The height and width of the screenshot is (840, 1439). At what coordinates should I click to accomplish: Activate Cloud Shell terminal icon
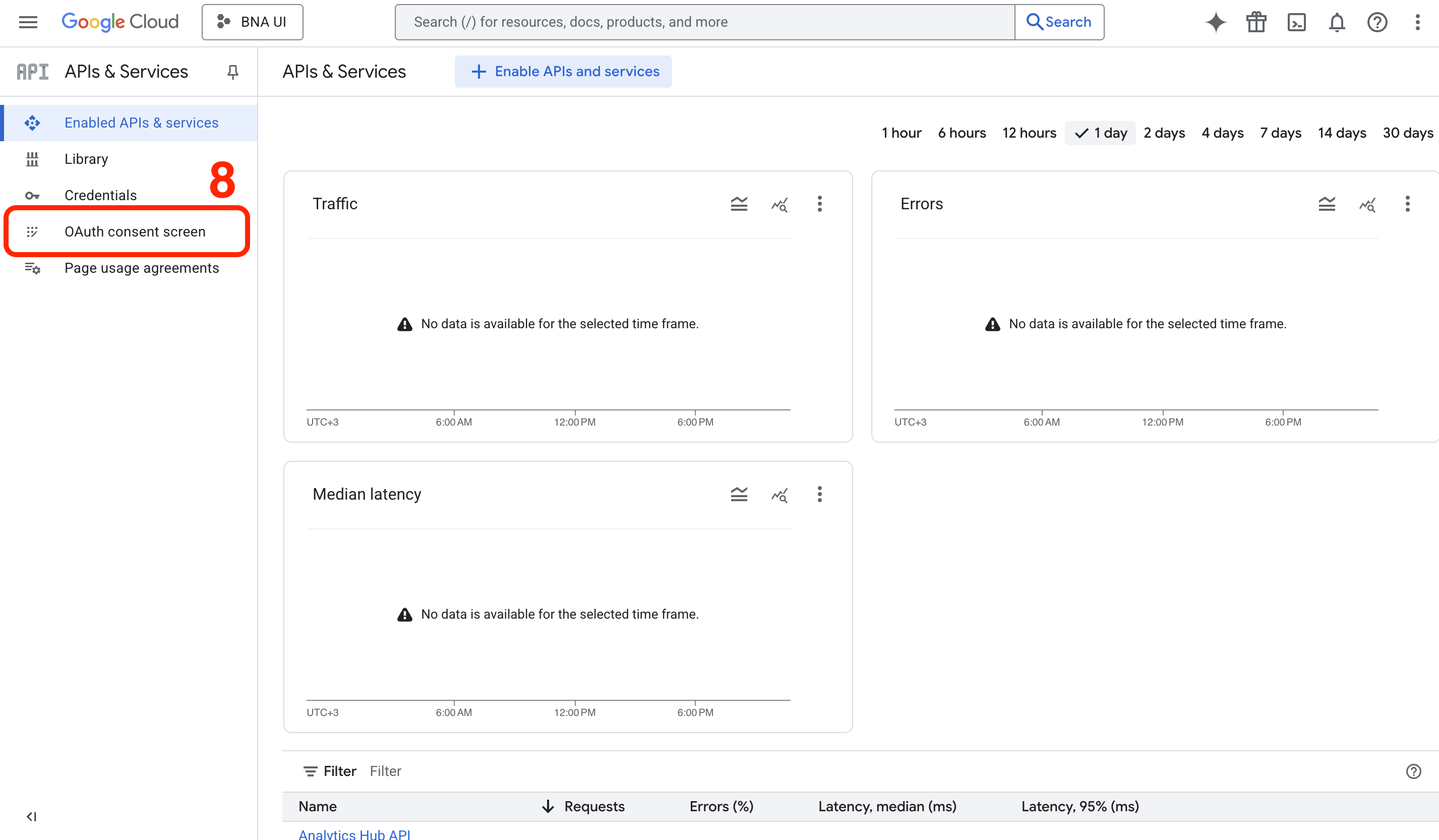(x=1297, y=22)
